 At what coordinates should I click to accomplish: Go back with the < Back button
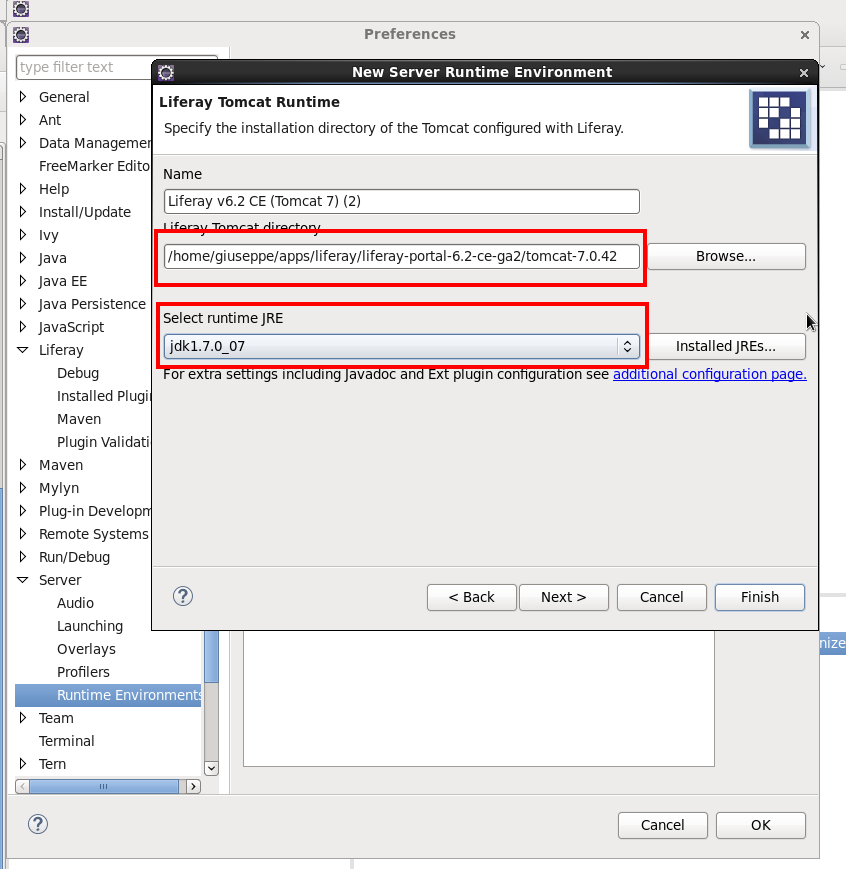pos(472,597)
